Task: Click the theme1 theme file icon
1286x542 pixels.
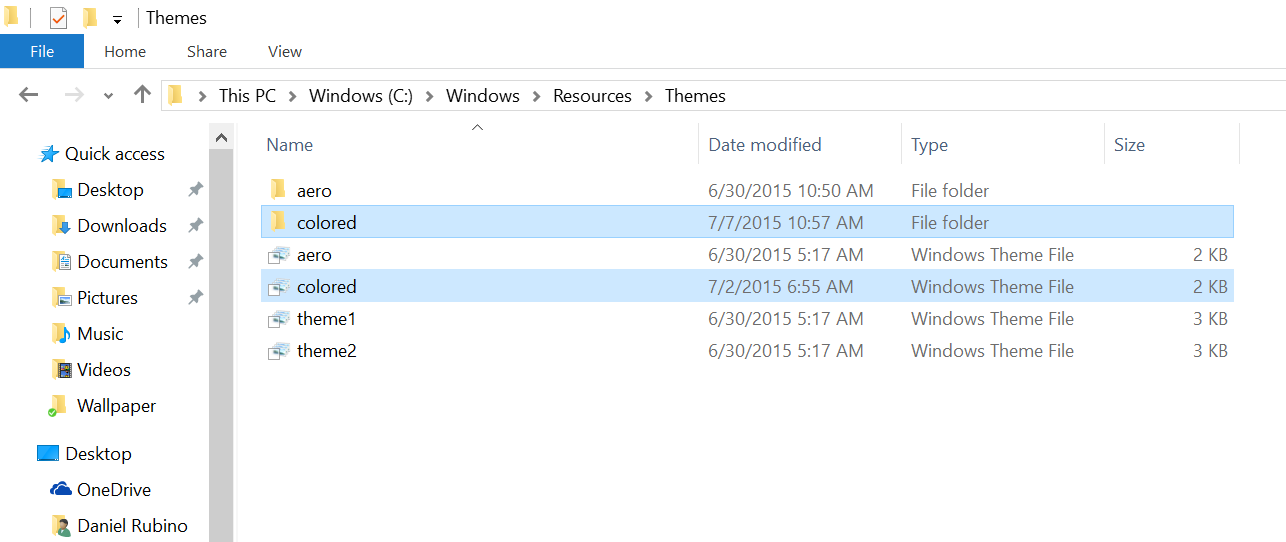Action: click(279, 319)
